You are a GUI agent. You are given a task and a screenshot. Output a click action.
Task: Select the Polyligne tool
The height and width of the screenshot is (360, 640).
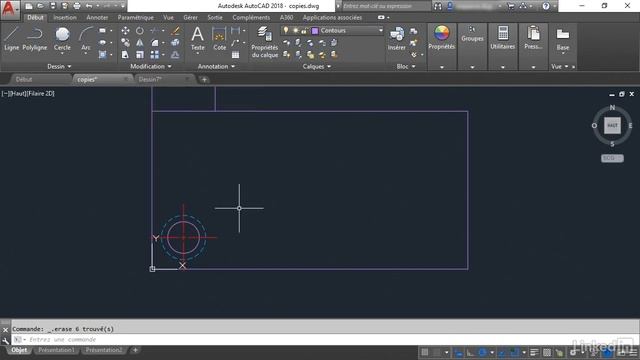(35, 39)
